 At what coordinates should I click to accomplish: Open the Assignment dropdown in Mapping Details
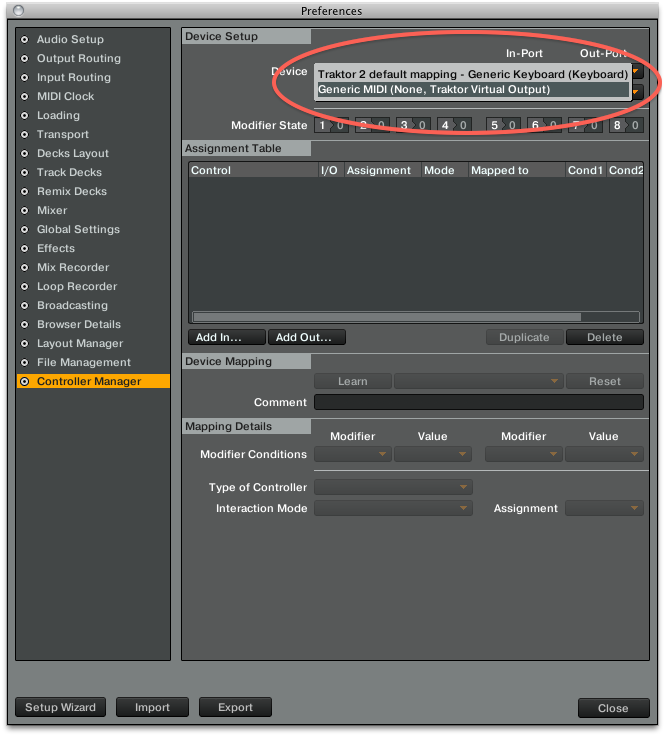click(604, 508)
